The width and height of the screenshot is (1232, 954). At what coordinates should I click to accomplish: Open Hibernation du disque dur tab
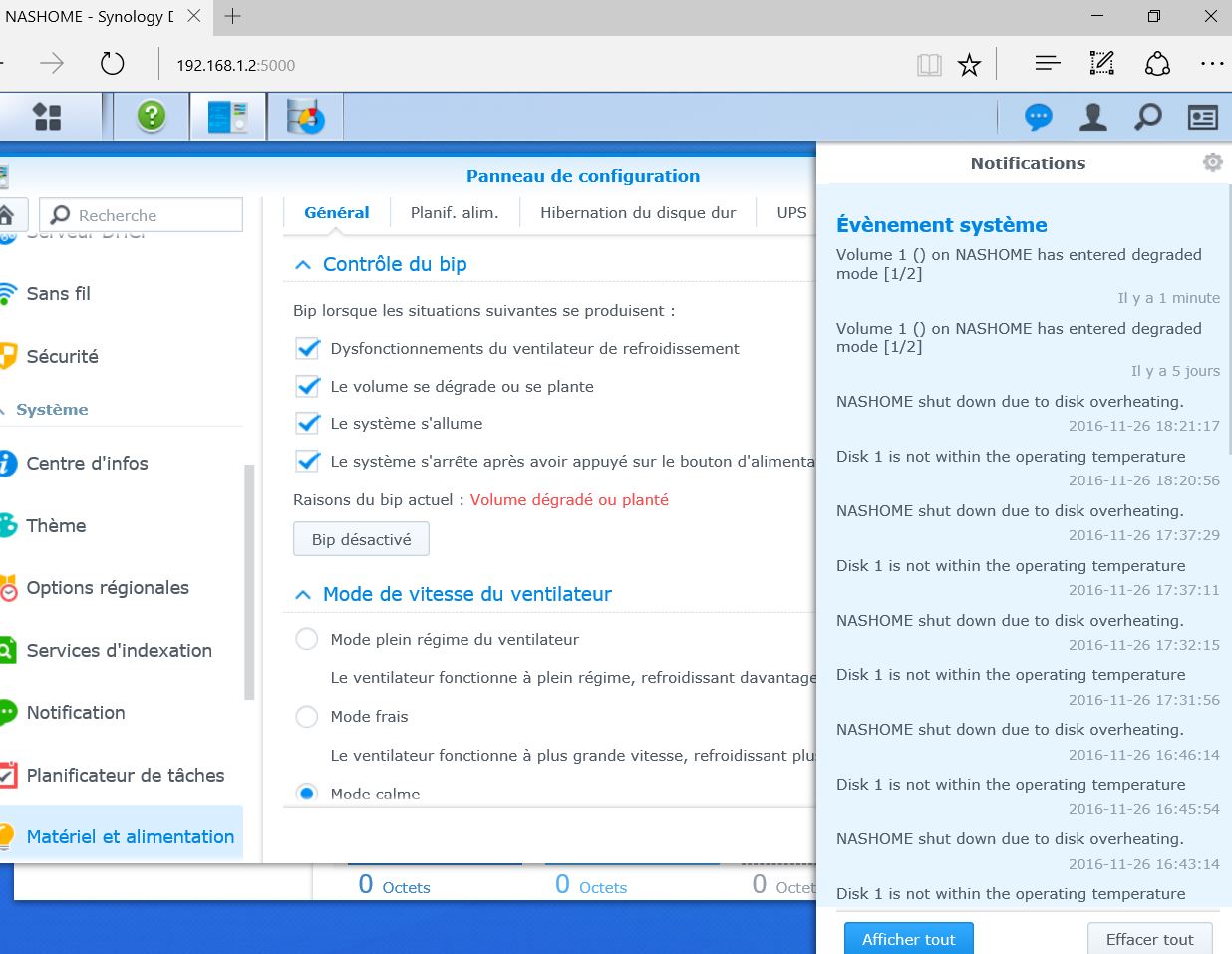point(638,213)
